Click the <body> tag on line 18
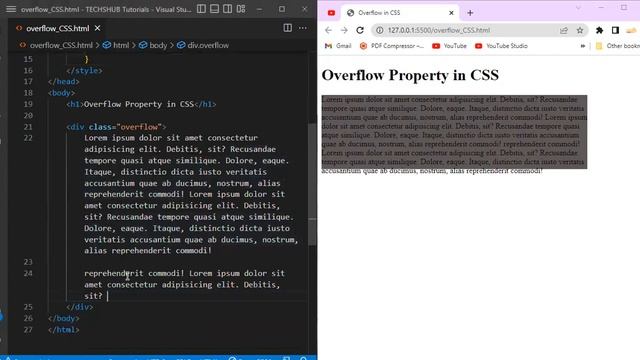Screen dimensions: 640x360 point(61,93)
